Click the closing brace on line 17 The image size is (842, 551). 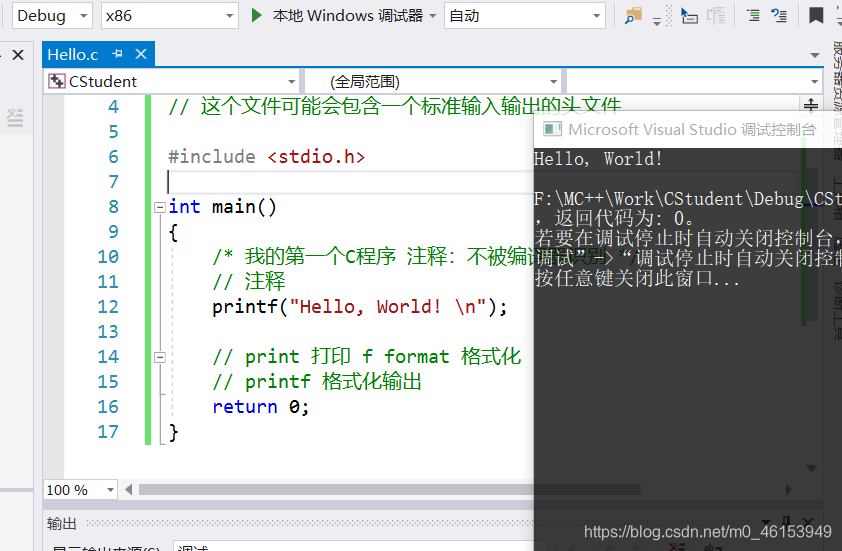(x=173, y=433)
